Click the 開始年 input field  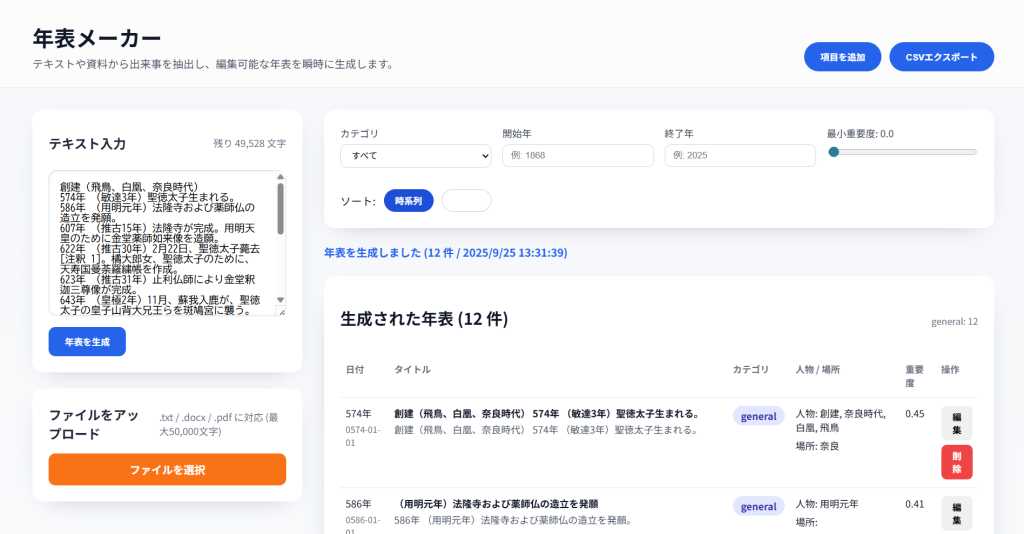tap(577, 155)
